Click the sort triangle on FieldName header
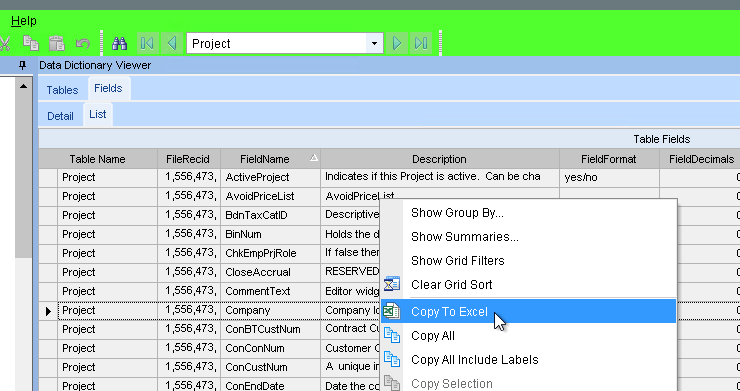Screen dimensions: 740x391 point(314,158)
